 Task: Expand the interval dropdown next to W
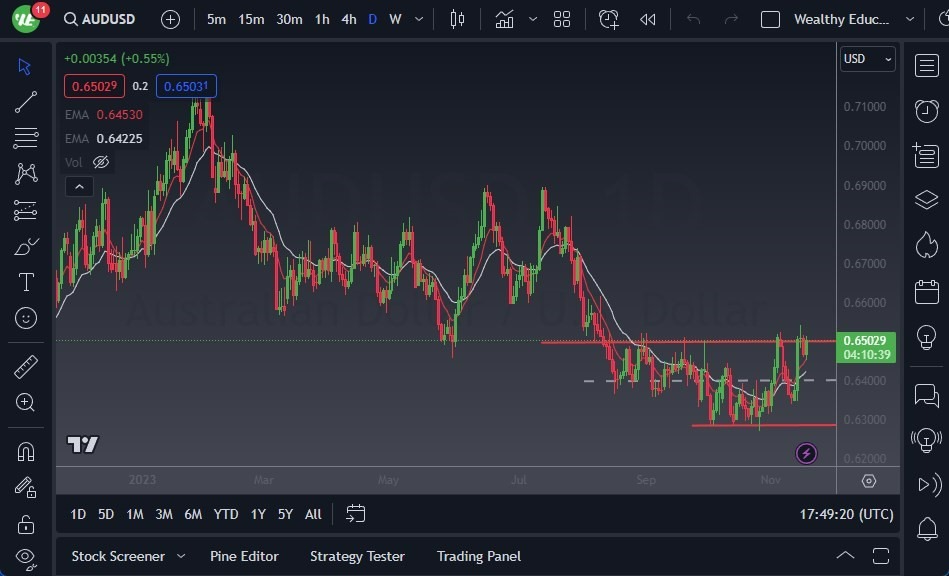417,18
